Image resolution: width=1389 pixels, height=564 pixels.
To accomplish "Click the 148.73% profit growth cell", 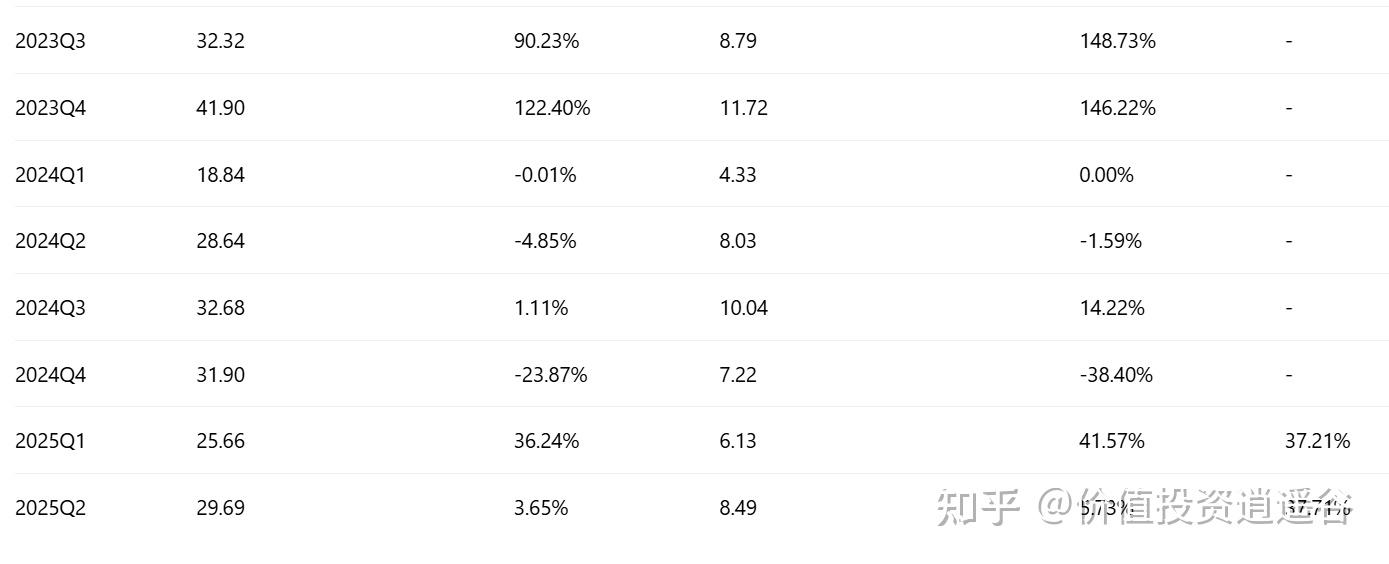I will [x=1118, y=41].
